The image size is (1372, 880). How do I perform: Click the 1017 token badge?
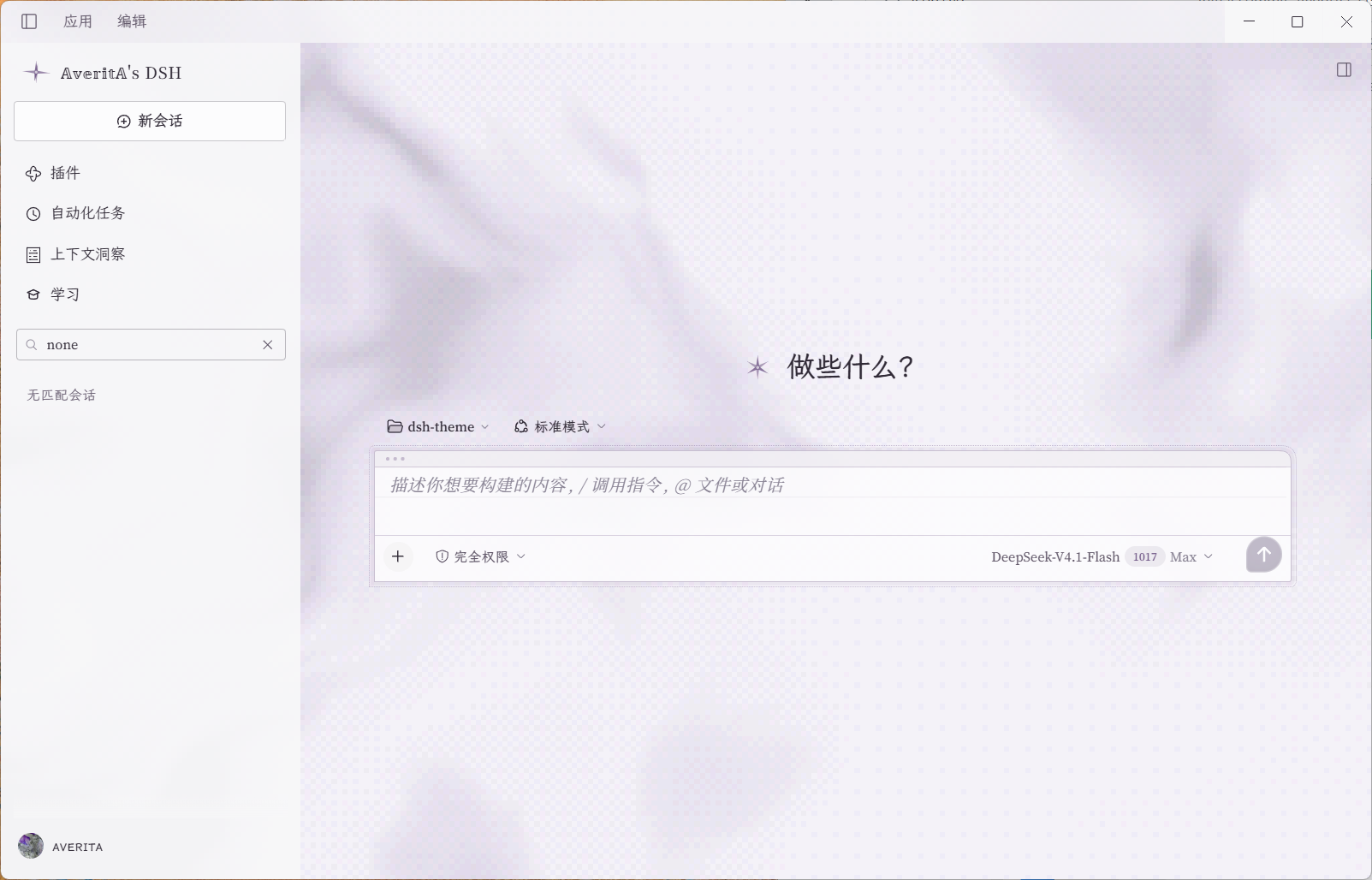[x=1145, y=557]
